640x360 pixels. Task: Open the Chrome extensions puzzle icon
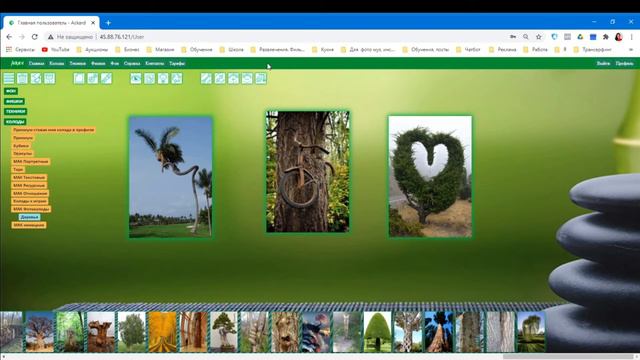(x=606, y=37)
